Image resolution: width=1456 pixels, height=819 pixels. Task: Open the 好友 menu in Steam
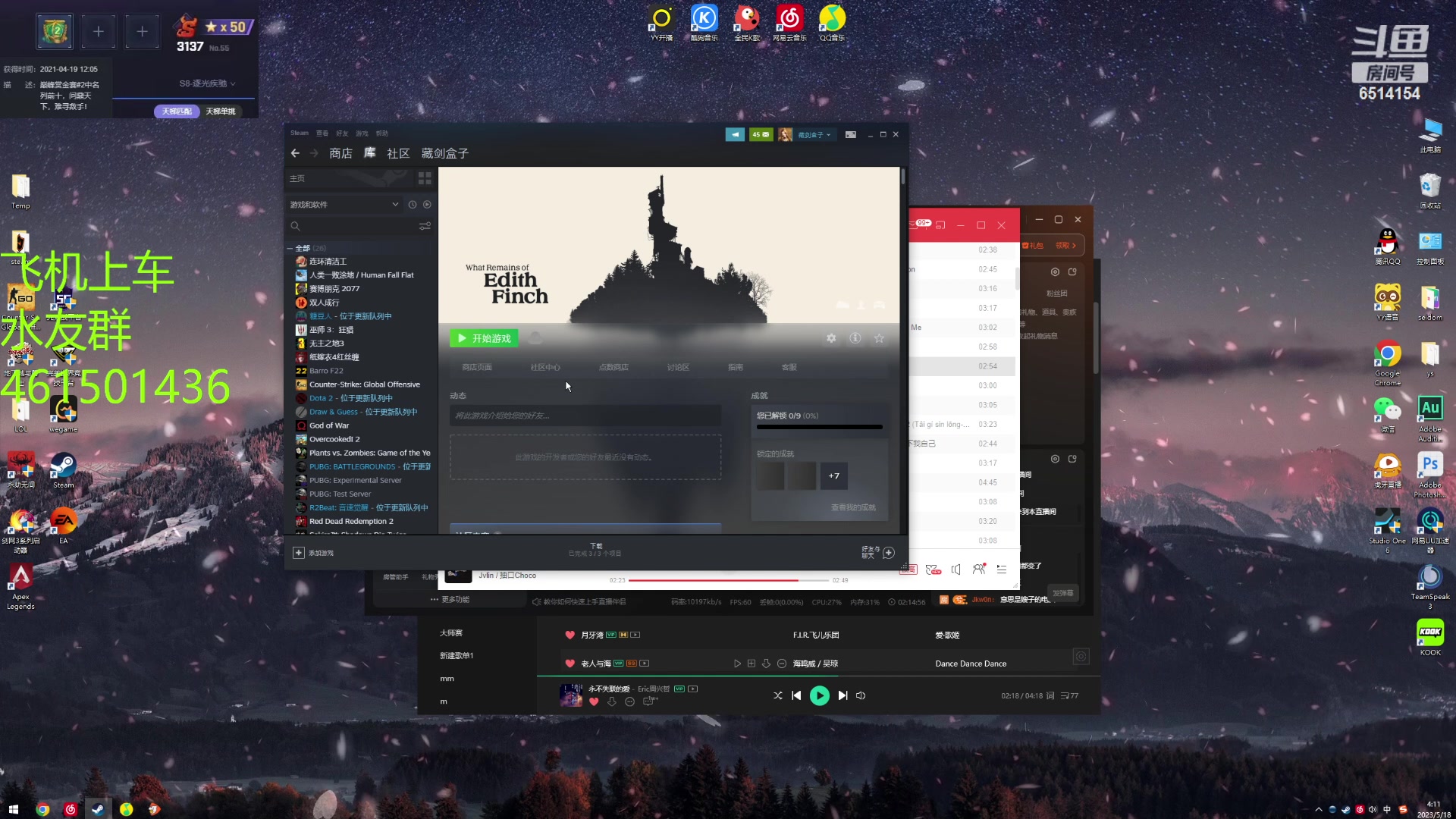click(x=342, y=133)
